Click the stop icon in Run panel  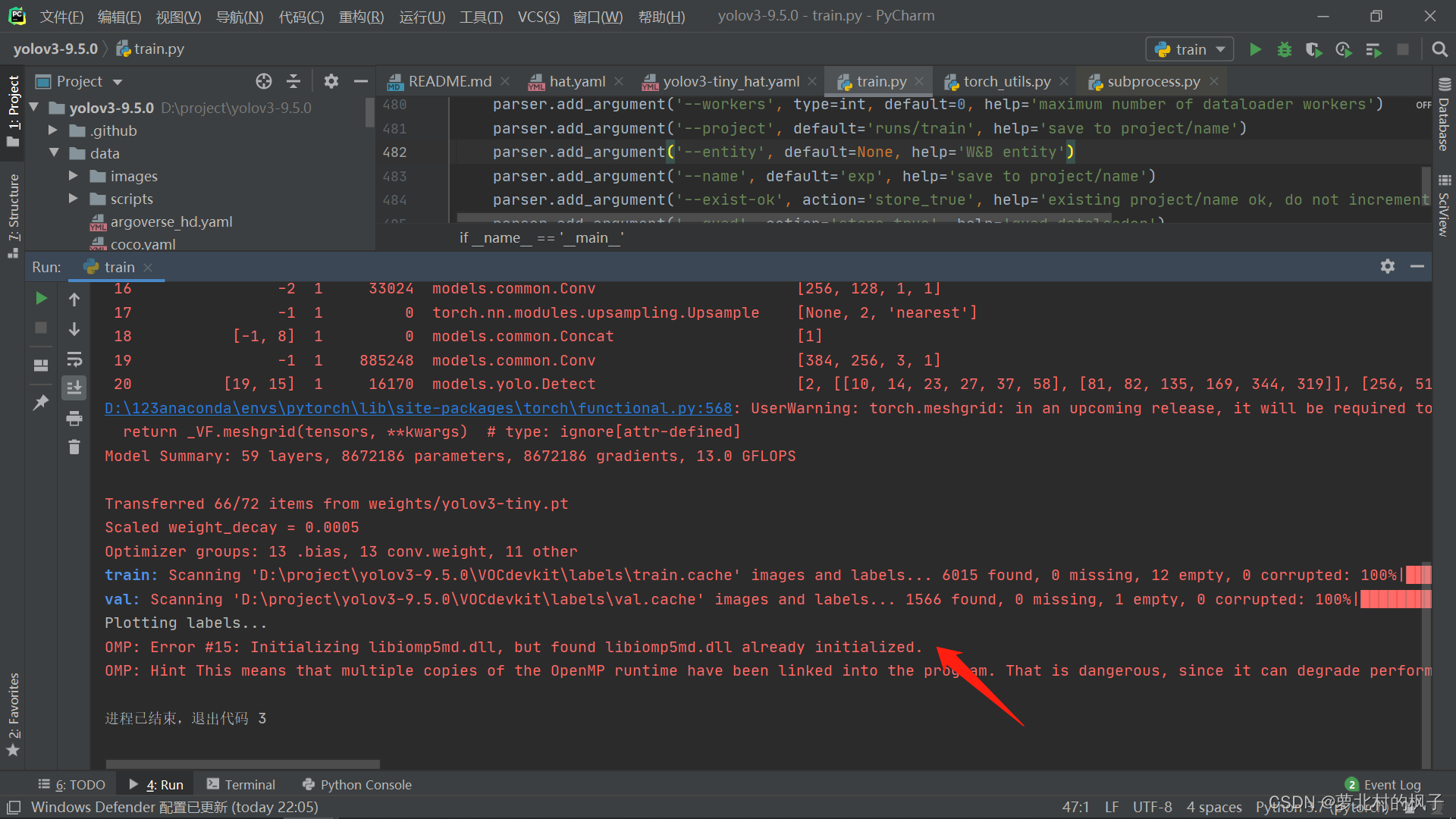tap(41, 328)
